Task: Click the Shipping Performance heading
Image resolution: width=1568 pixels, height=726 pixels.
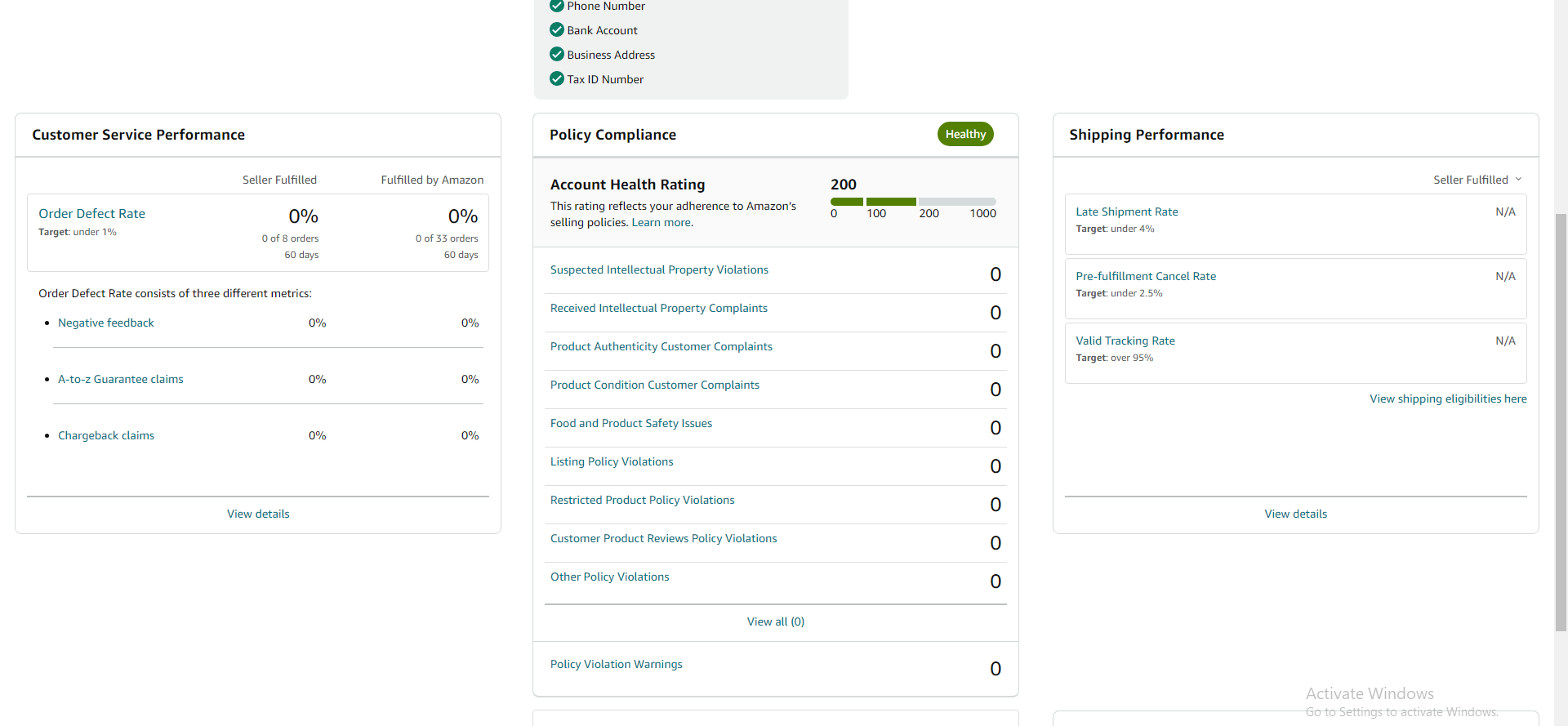Action: [x=1147, y=135]
